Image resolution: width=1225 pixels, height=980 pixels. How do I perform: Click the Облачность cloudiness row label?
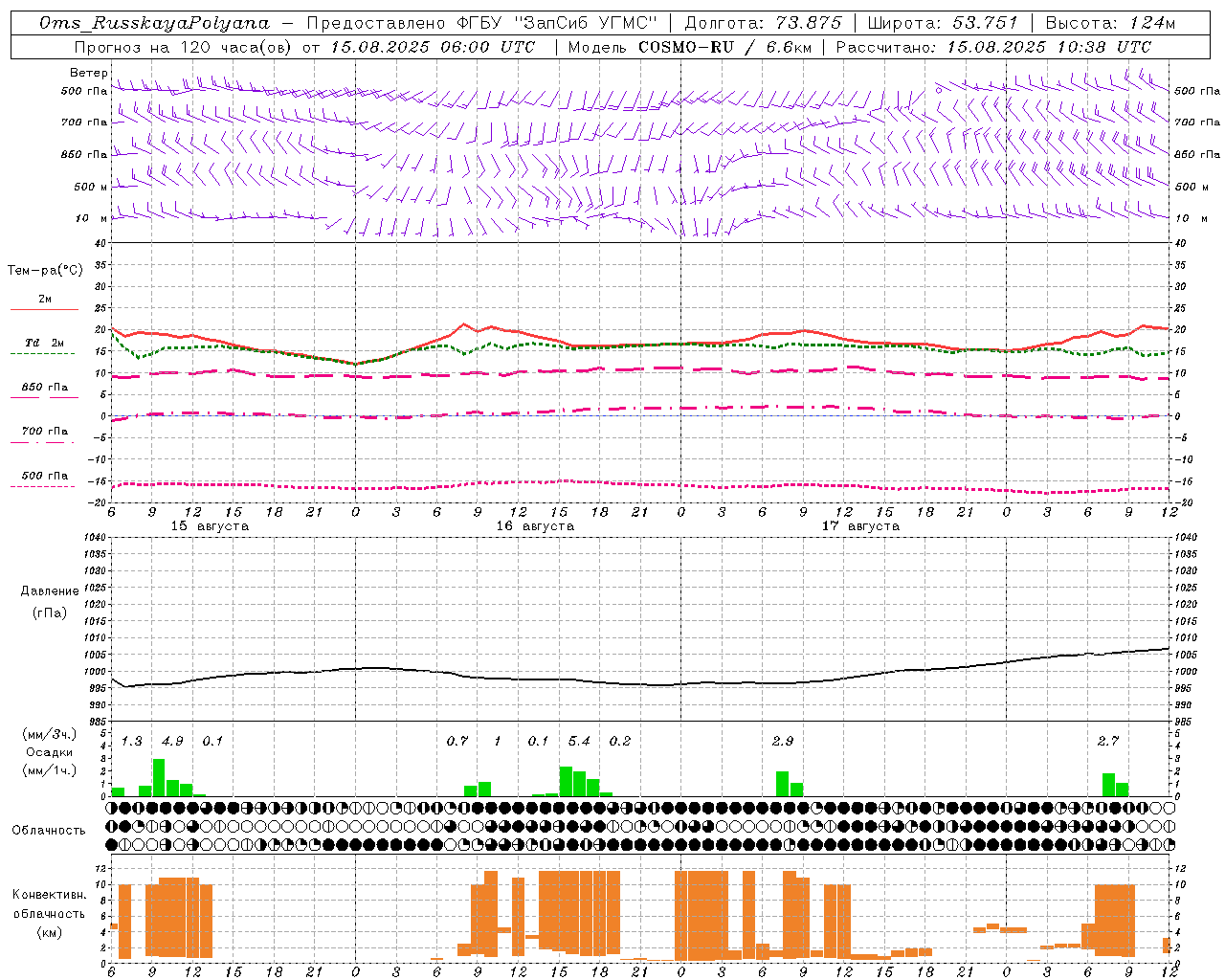[x=49, y=830]
